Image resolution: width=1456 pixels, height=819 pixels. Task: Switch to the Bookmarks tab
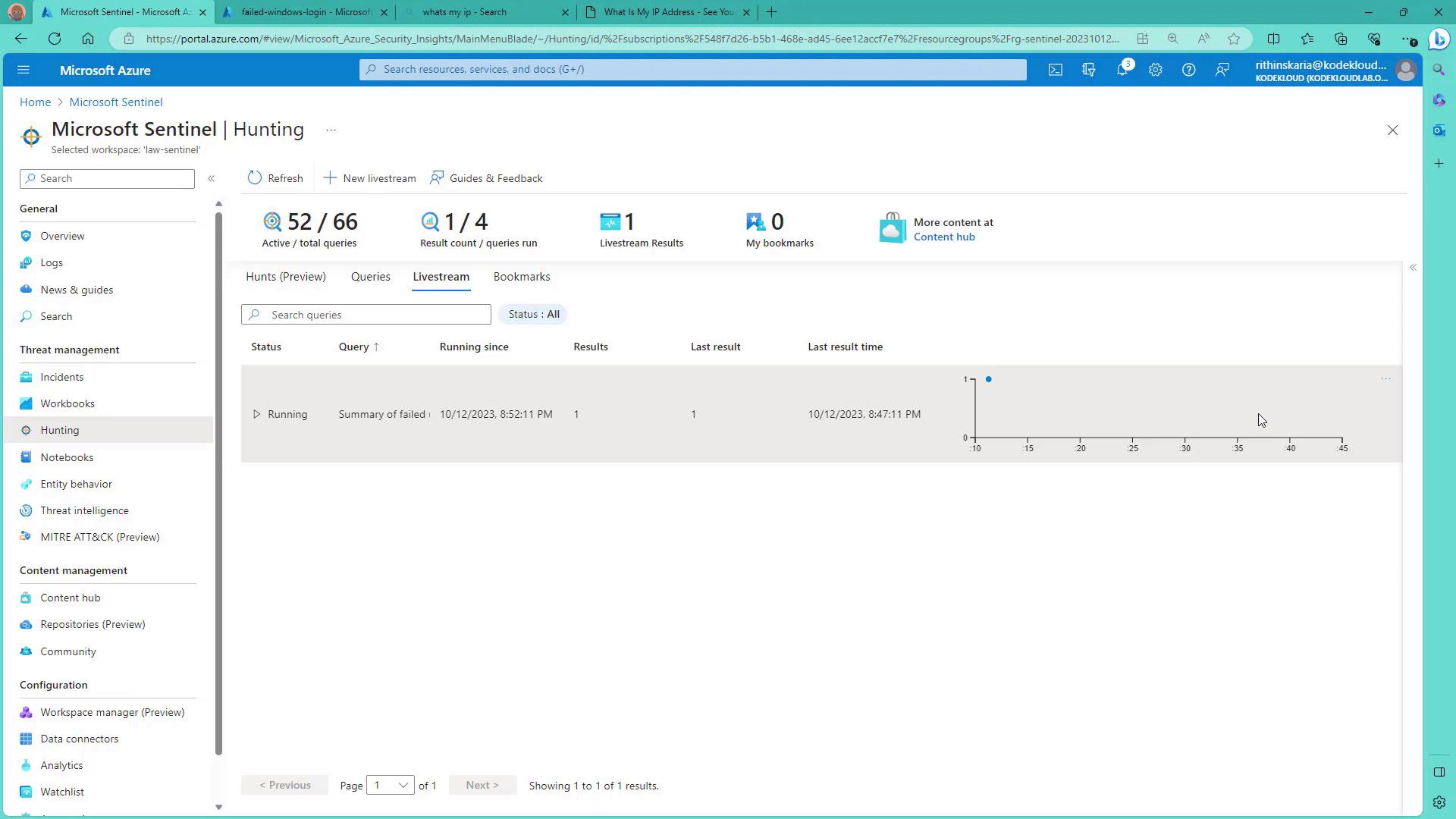[521, 277]
